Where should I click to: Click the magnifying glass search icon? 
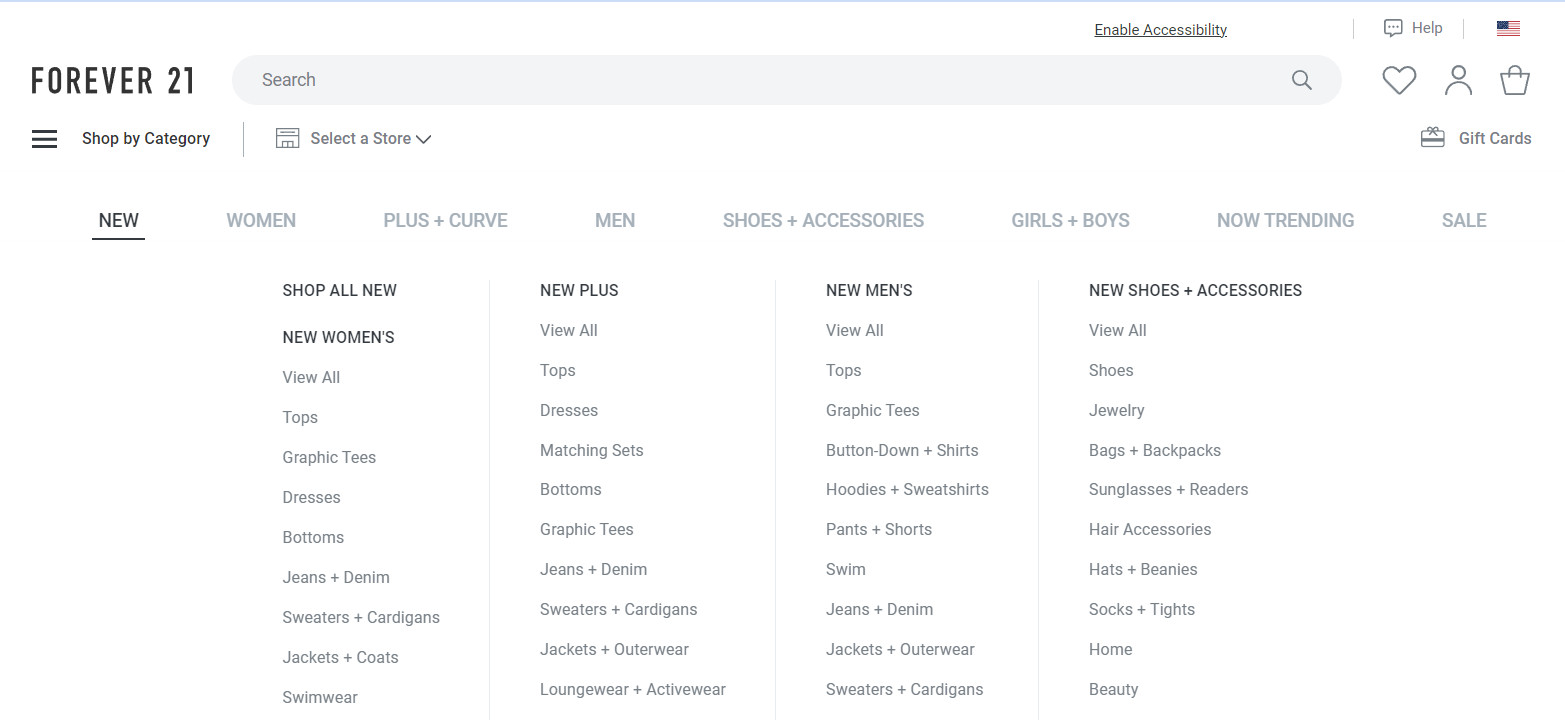pos(1301,80)
